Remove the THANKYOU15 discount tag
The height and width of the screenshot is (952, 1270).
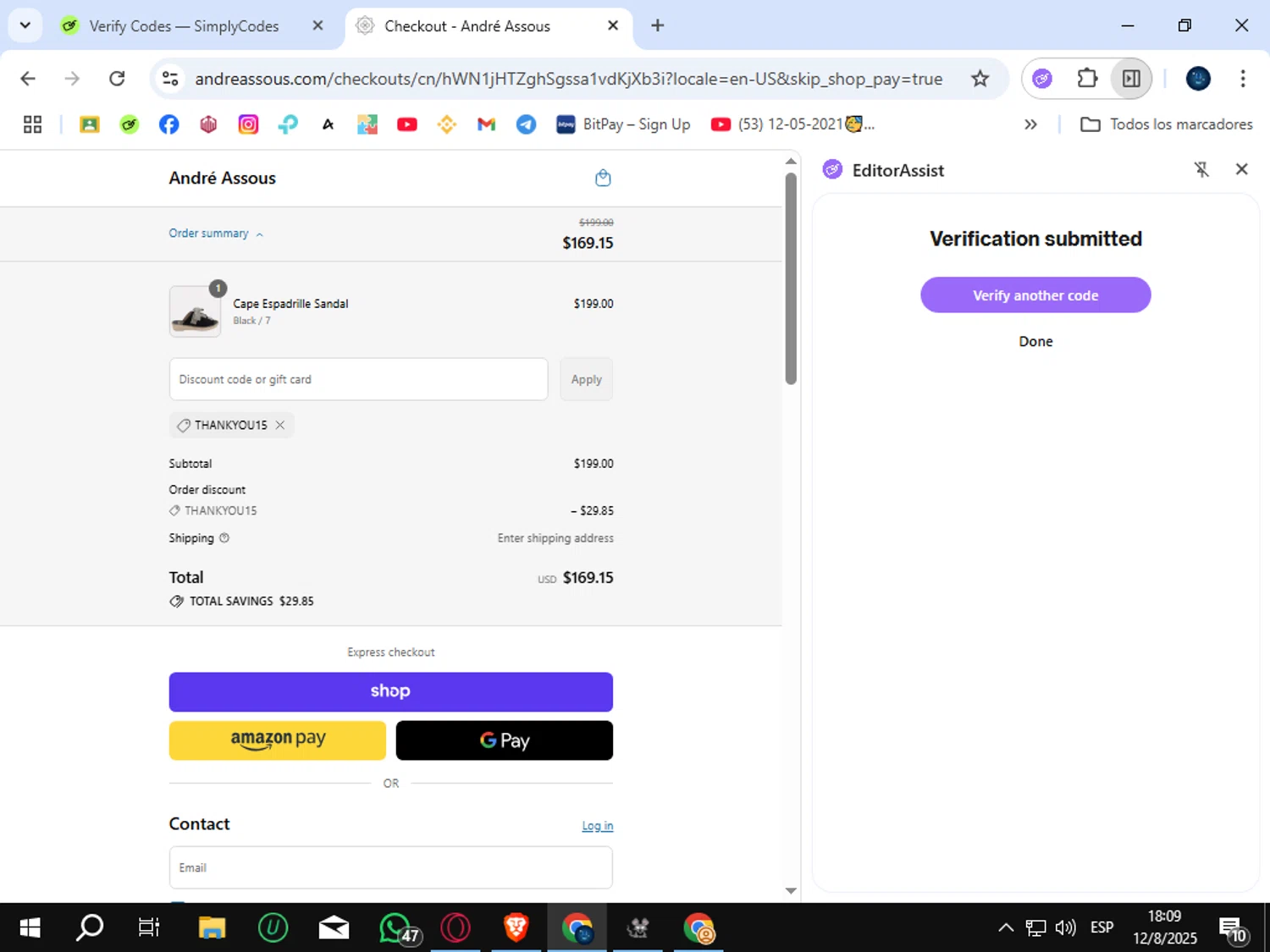pos(280,425)
